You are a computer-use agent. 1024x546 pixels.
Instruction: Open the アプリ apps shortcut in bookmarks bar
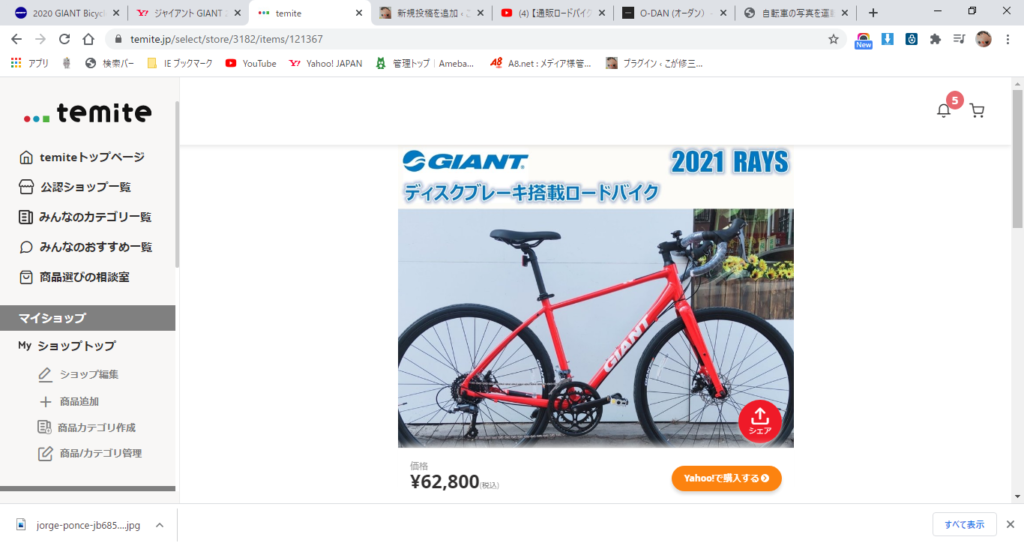[x=30, y=63]
